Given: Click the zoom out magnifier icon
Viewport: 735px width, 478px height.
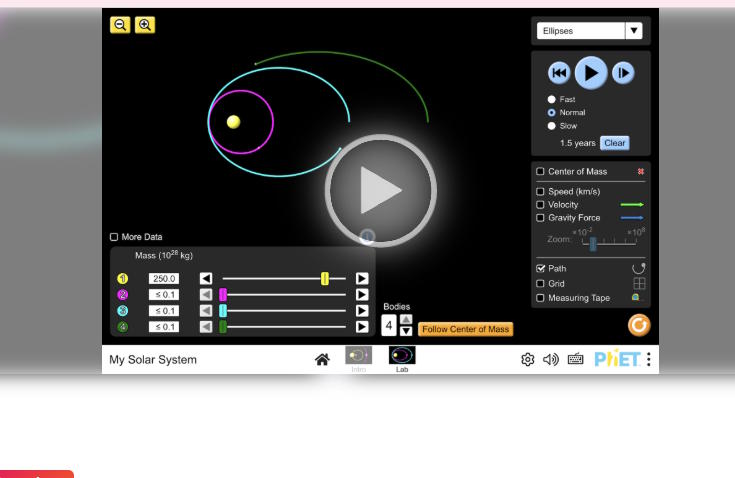Looking at the screenshot, I should (120, 26).
